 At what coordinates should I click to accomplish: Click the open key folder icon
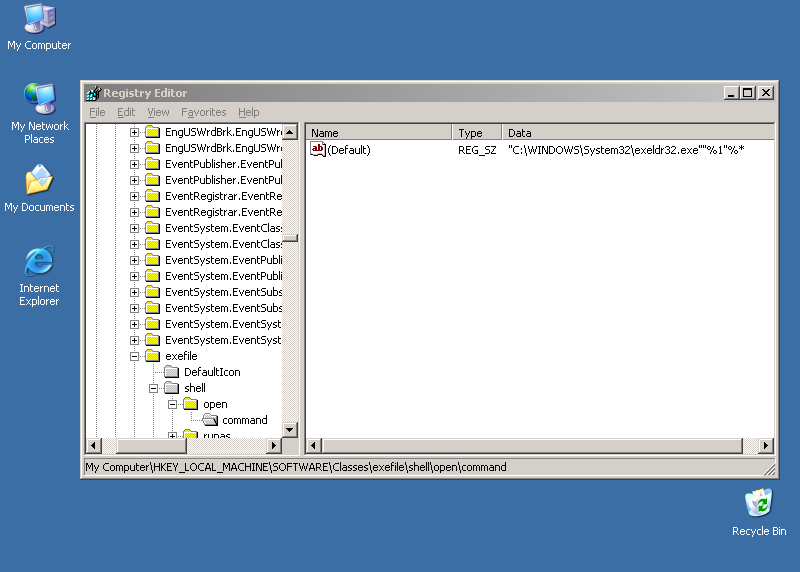190,404
